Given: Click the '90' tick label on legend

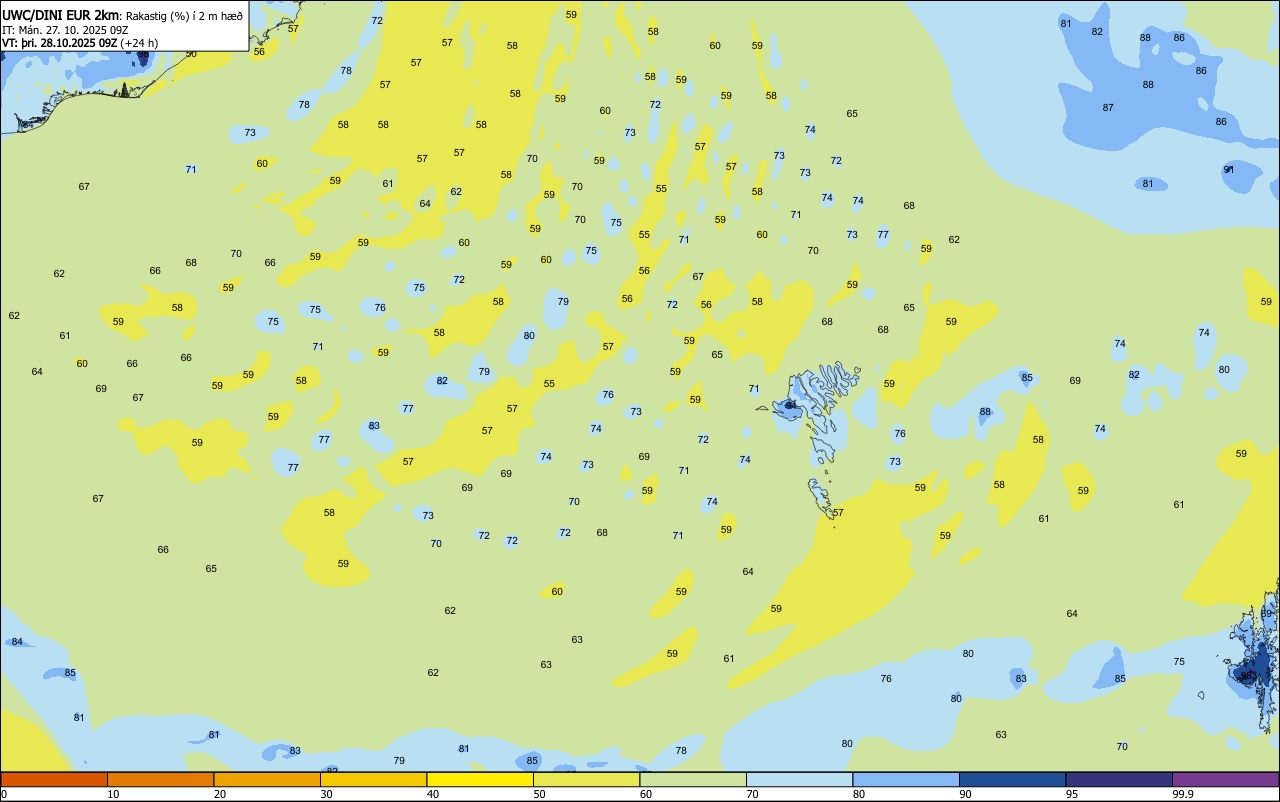Looking at the screenshot, I should [966, 794].
